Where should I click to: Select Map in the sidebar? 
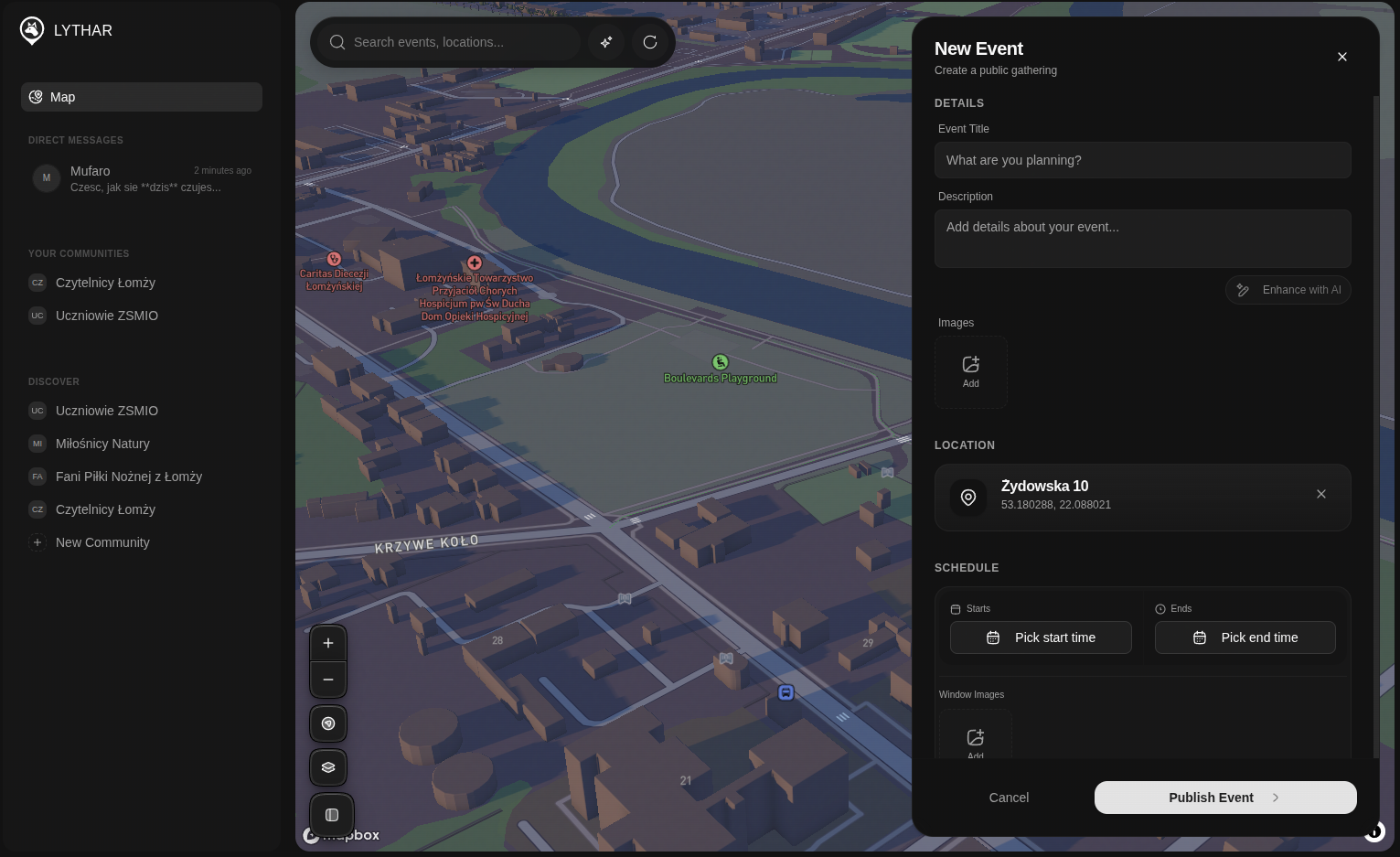pyautogui.click(x=142, y=97)
